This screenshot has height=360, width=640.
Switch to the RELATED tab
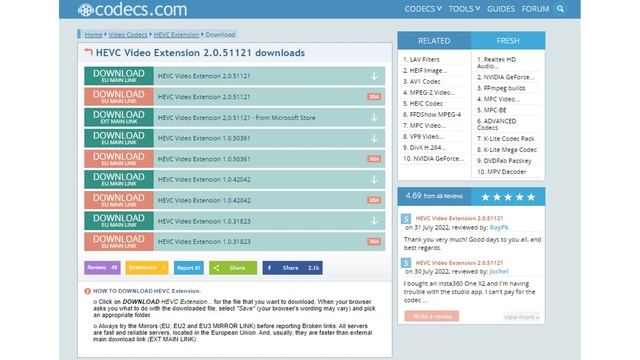click(434, 41)
